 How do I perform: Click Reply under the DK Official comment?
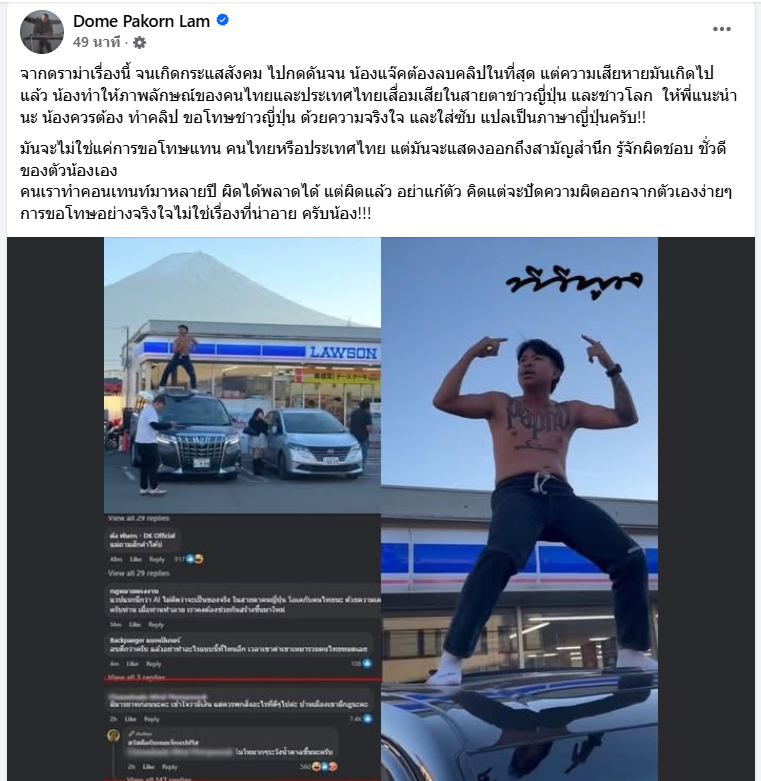pos(157,559)
